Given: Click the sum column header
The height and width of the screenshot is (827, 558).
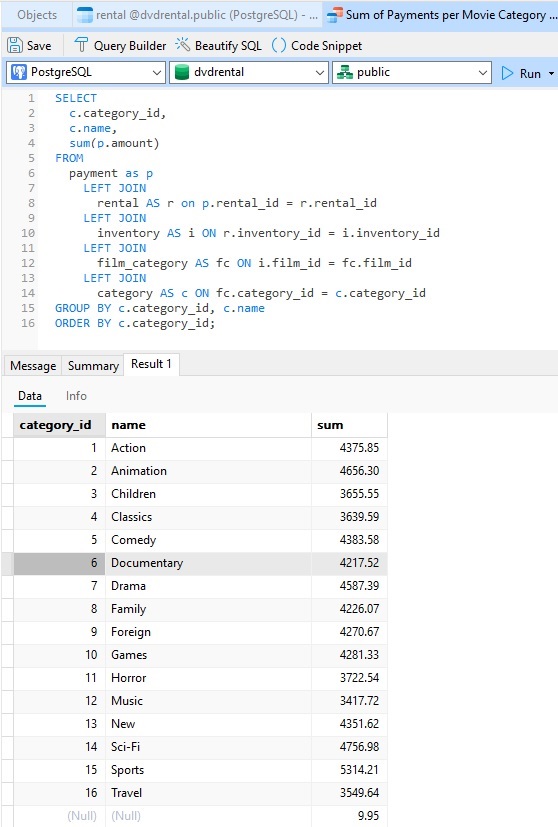Looking at the screenshot, I should pos(349,425).
